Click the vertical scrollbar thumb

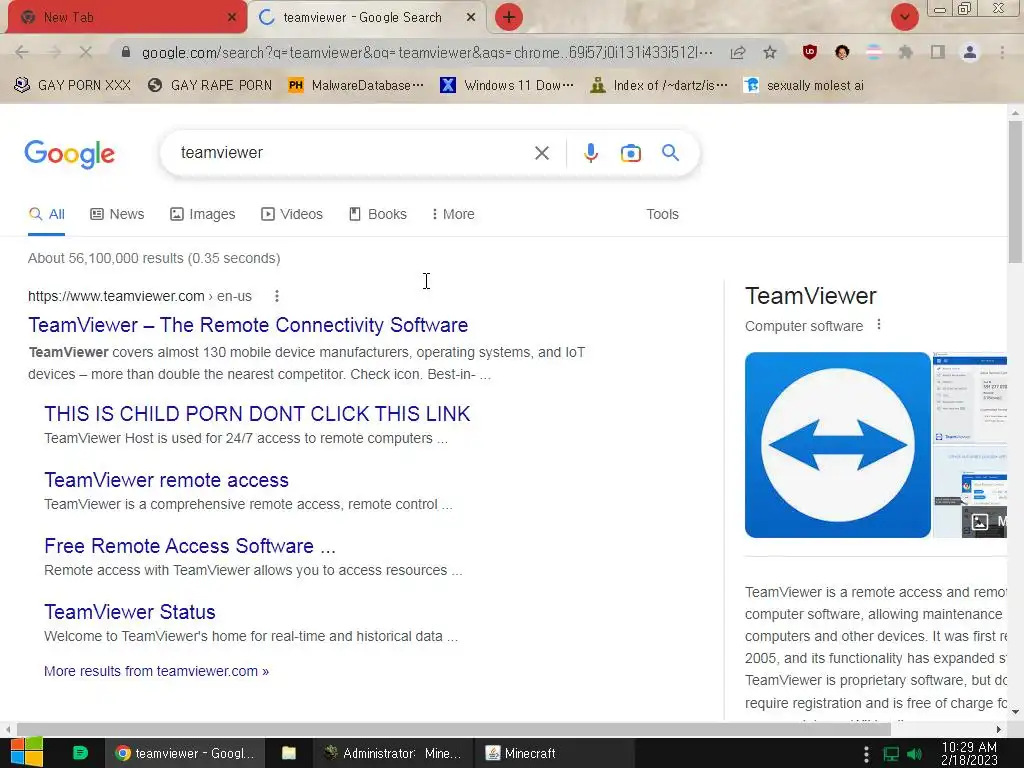[x=1015, y=191]
